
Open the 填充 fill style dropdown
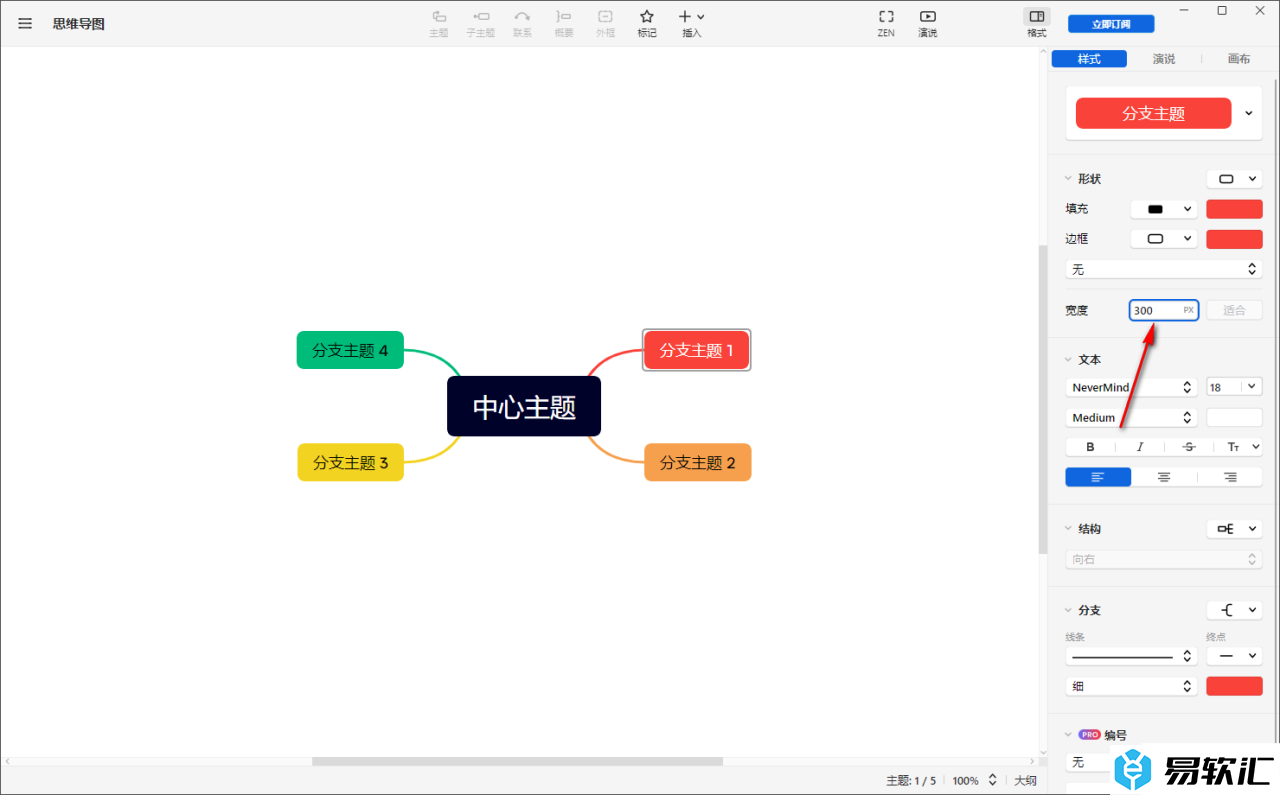[x=1164, y=209]
